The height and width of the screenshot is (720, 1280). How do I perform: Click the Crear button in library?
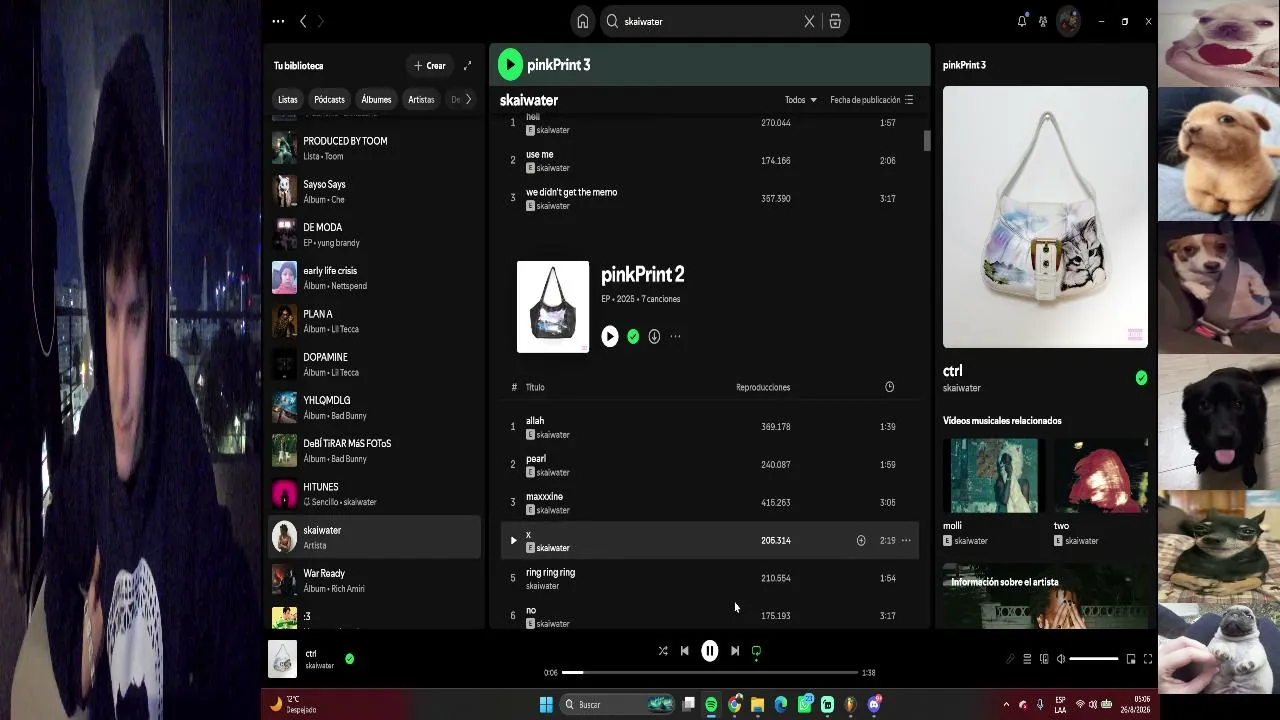[x=430, y=66]
